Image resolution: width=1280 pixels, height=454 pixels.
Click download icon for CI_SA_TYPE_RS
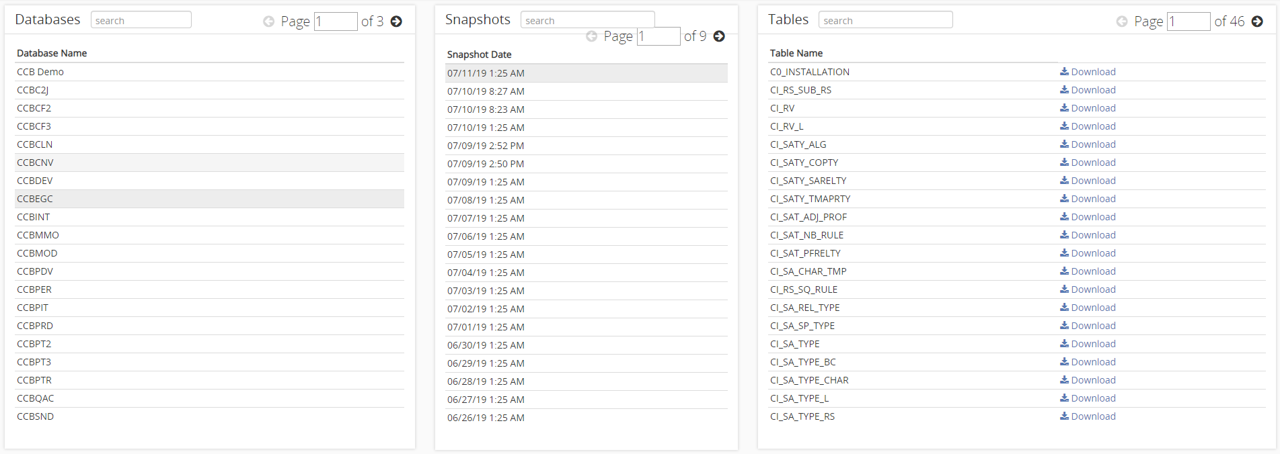pyautogui.click(x=1065, y=416)
